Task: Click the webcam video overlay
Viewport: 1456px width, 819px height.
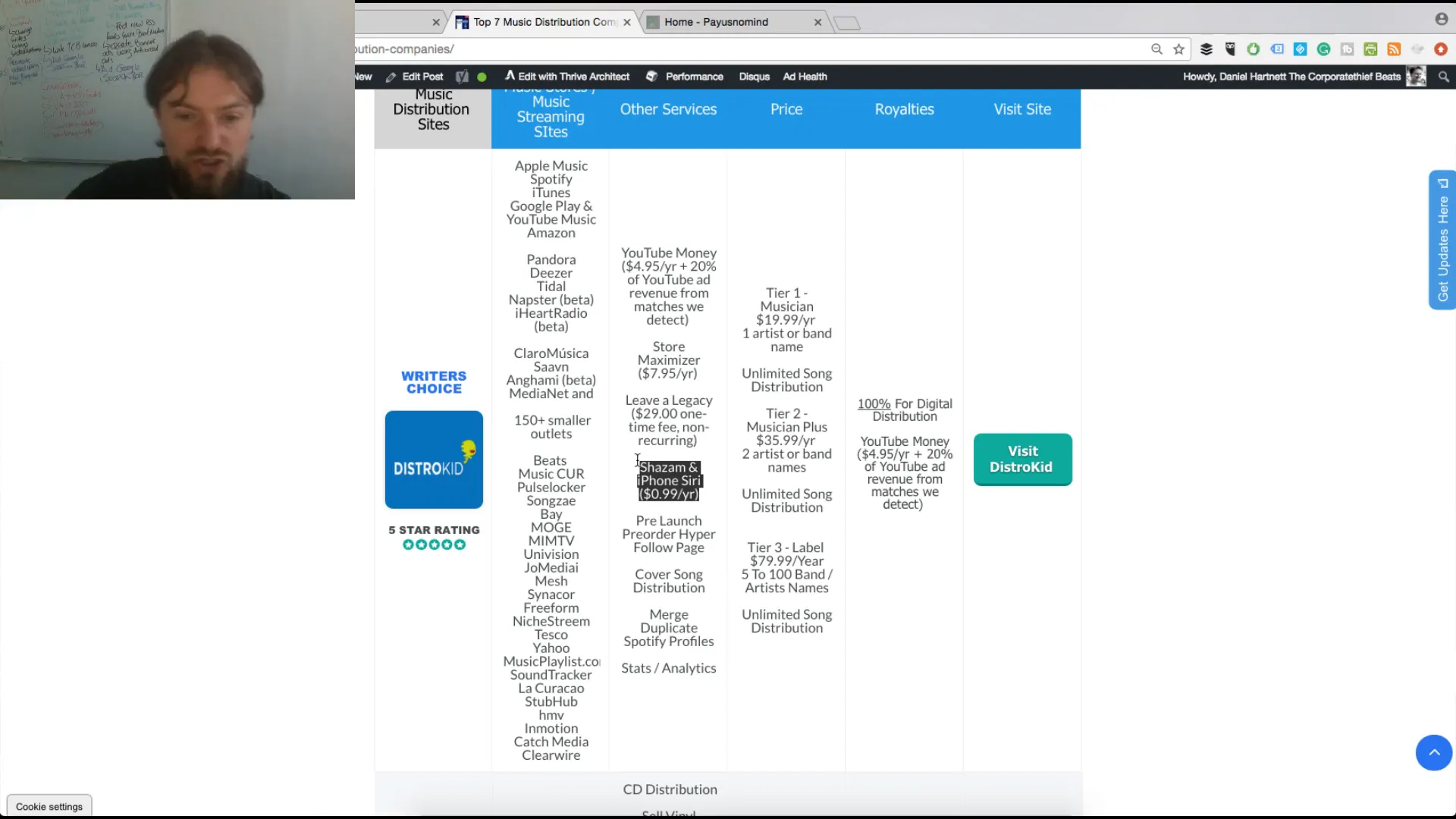Action: point(177,99)
